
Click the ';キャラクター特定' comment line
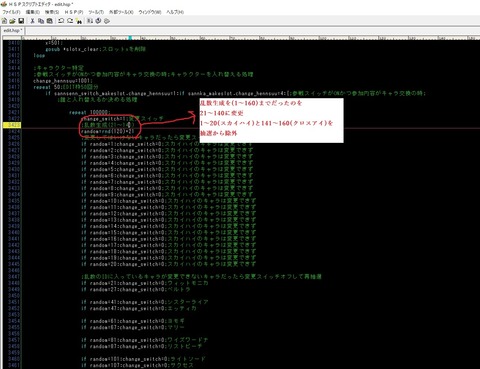click(59, 68)
